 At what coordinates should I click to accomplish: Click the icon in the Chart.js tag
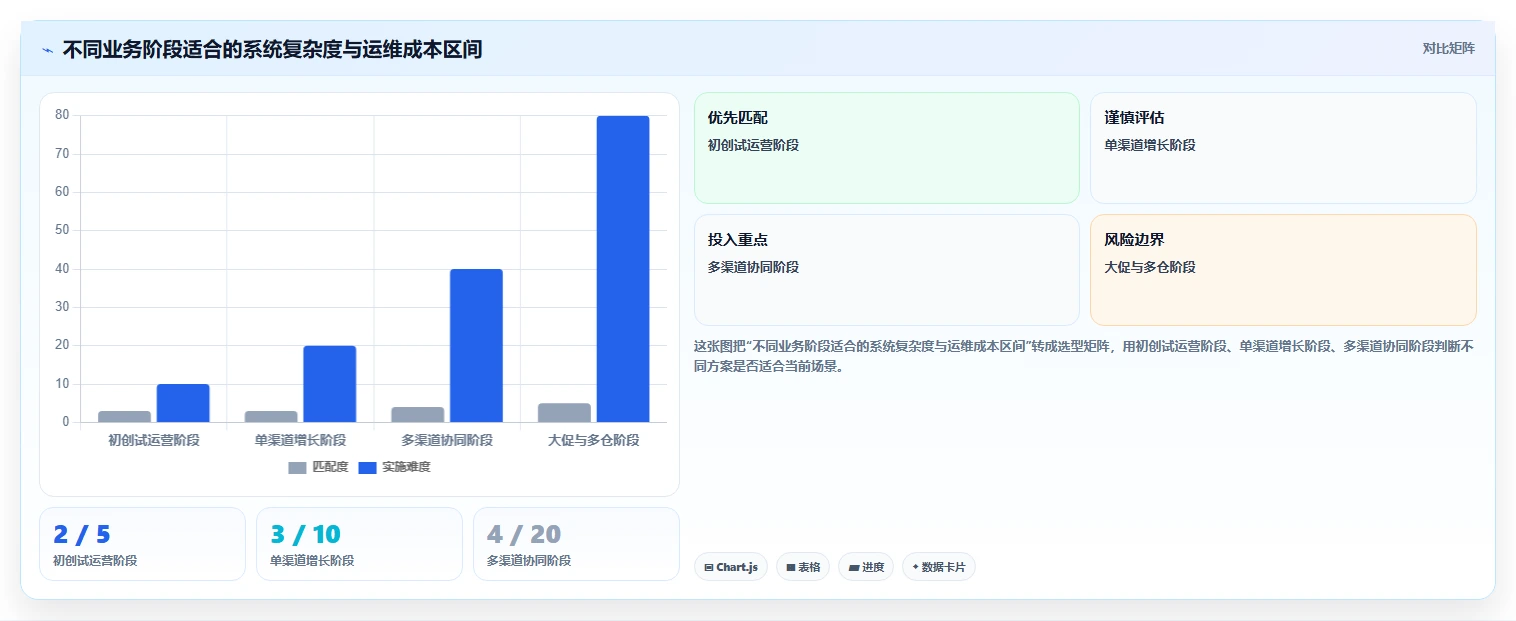(x=709, y=567)
